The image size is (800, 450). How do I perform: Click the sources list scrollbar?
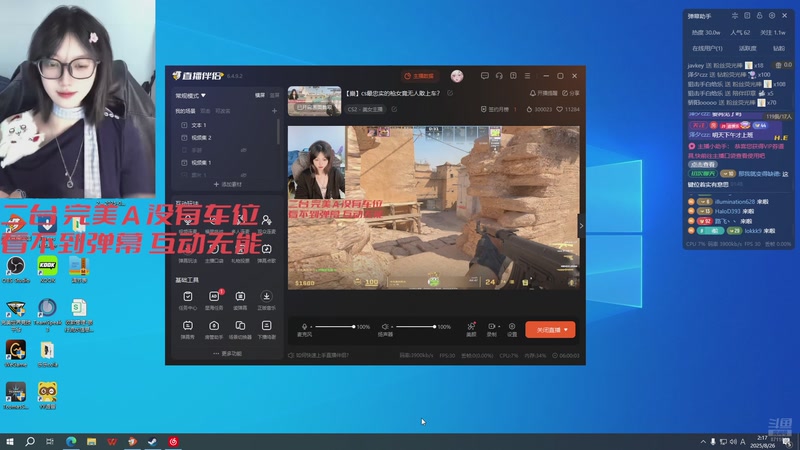[279, 132]
